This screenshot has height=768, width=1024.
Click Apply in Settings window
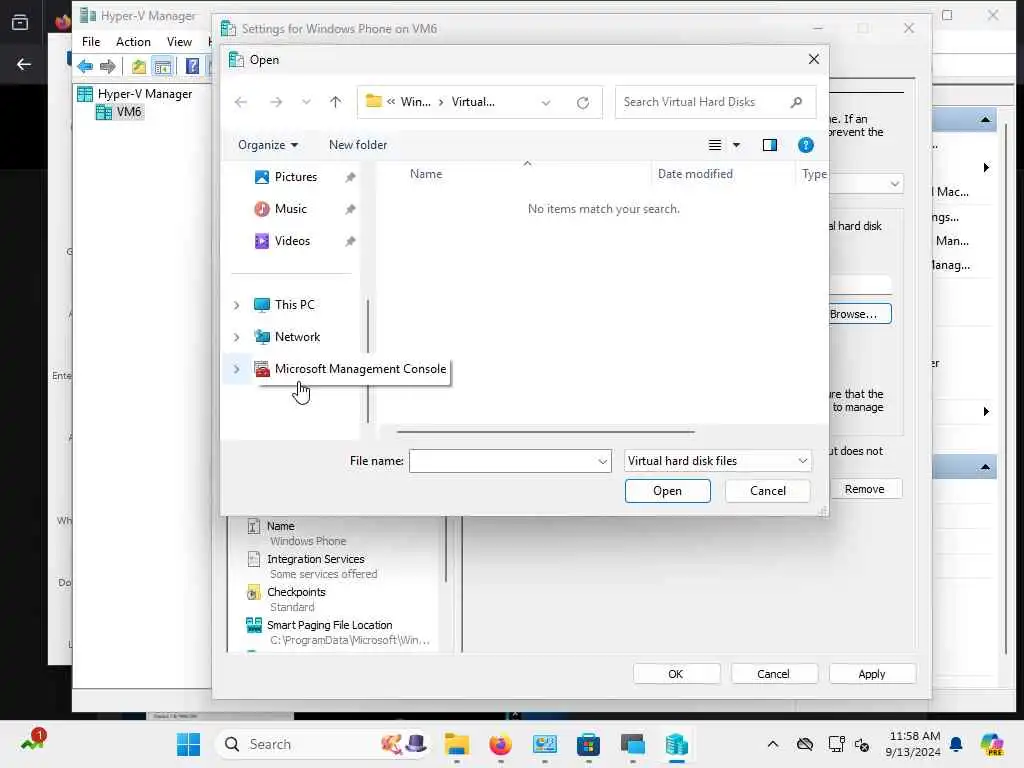[872, 674]
